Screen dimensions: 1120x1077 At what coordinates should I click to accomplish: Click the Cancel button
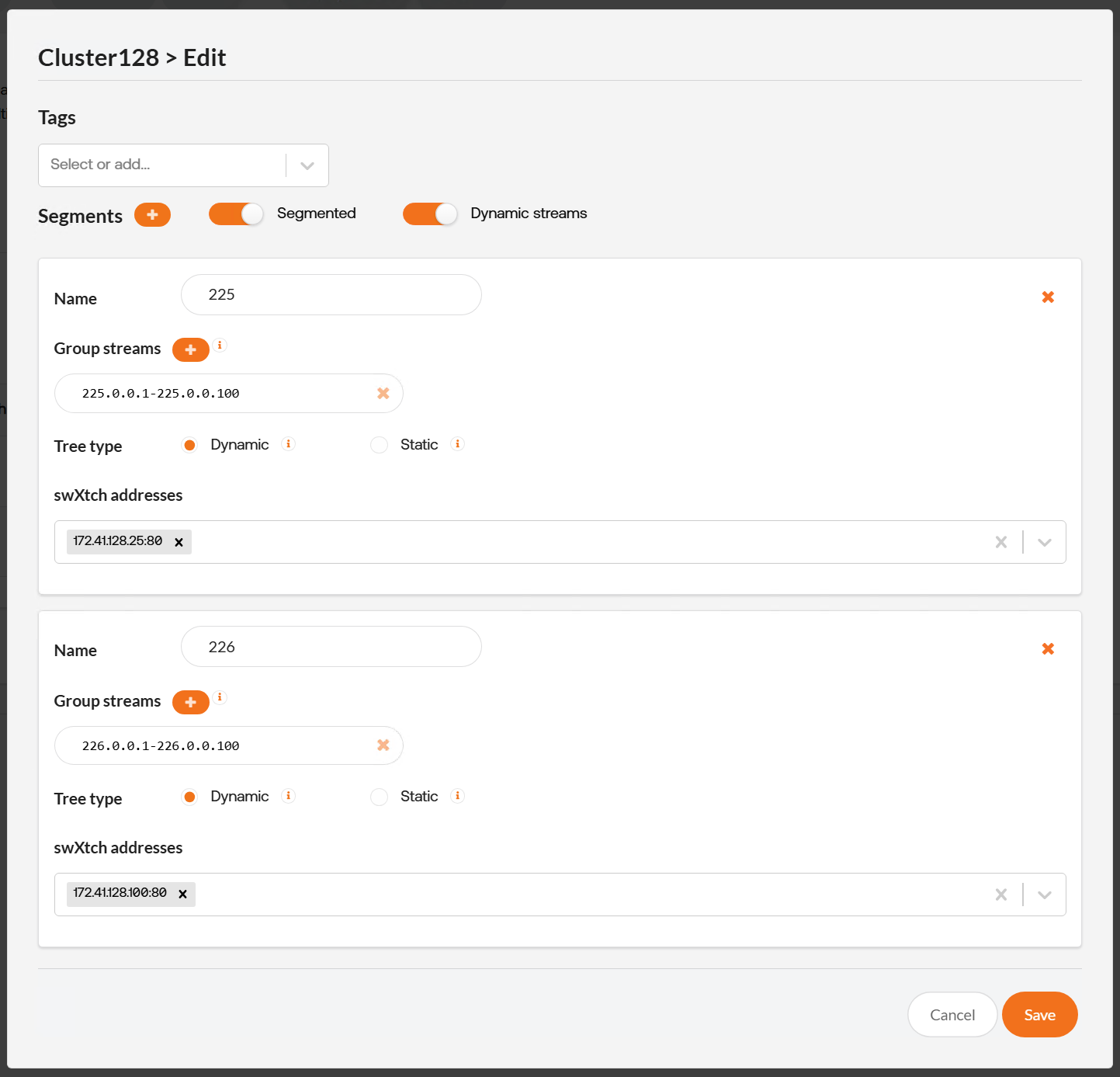point(952,1015)
